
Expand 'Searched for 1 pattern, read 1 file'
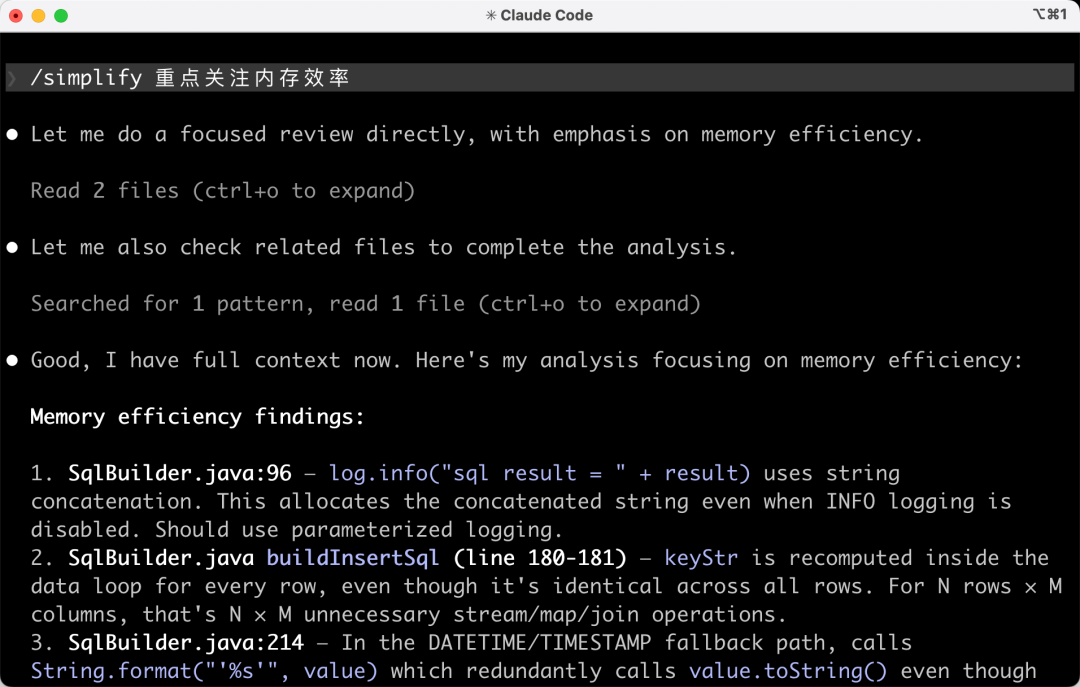pyautogui.click(x=365, y=304)
